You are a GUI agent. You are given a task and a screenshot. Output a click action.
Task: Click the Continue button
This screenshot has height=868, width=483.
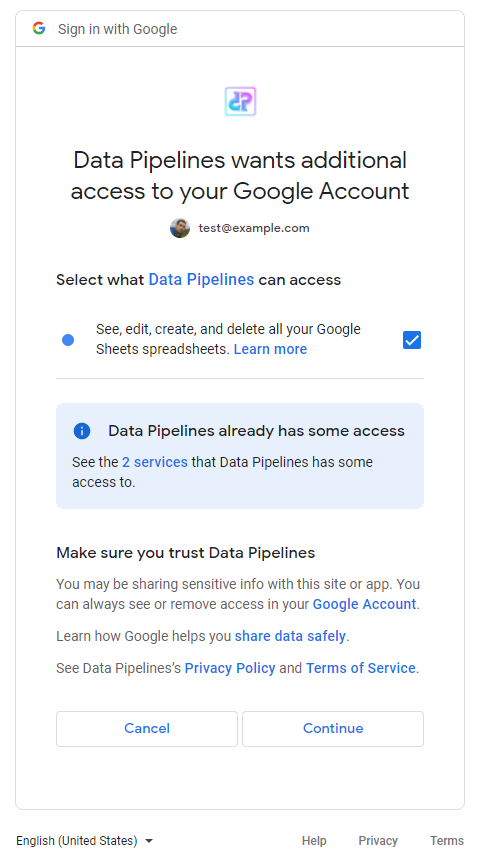[333, 728]
